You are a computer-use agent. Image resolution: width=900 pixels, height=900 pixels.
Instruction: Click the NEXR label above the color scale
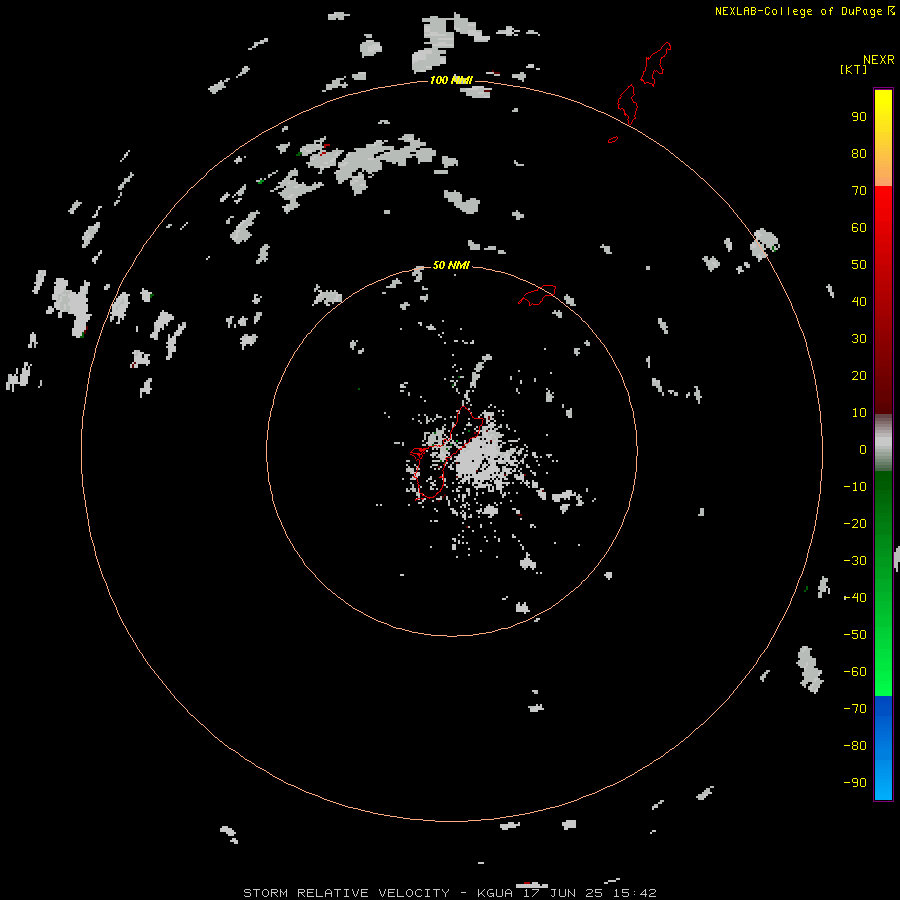(879, 60)
